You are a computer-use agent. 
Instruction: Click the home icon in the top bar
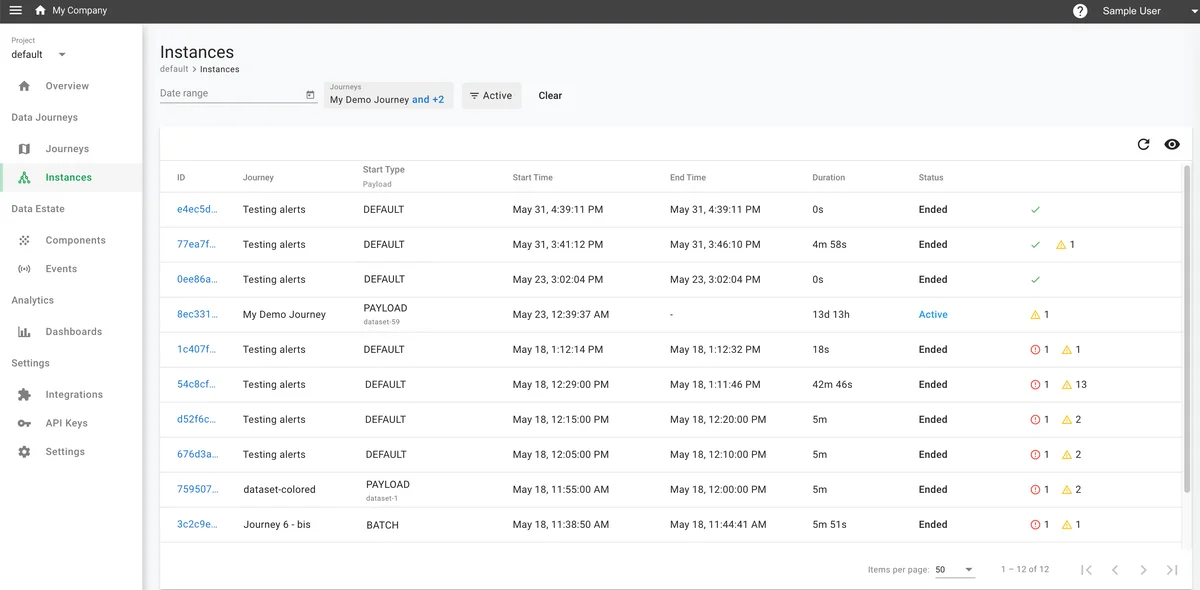click(38, 10)
